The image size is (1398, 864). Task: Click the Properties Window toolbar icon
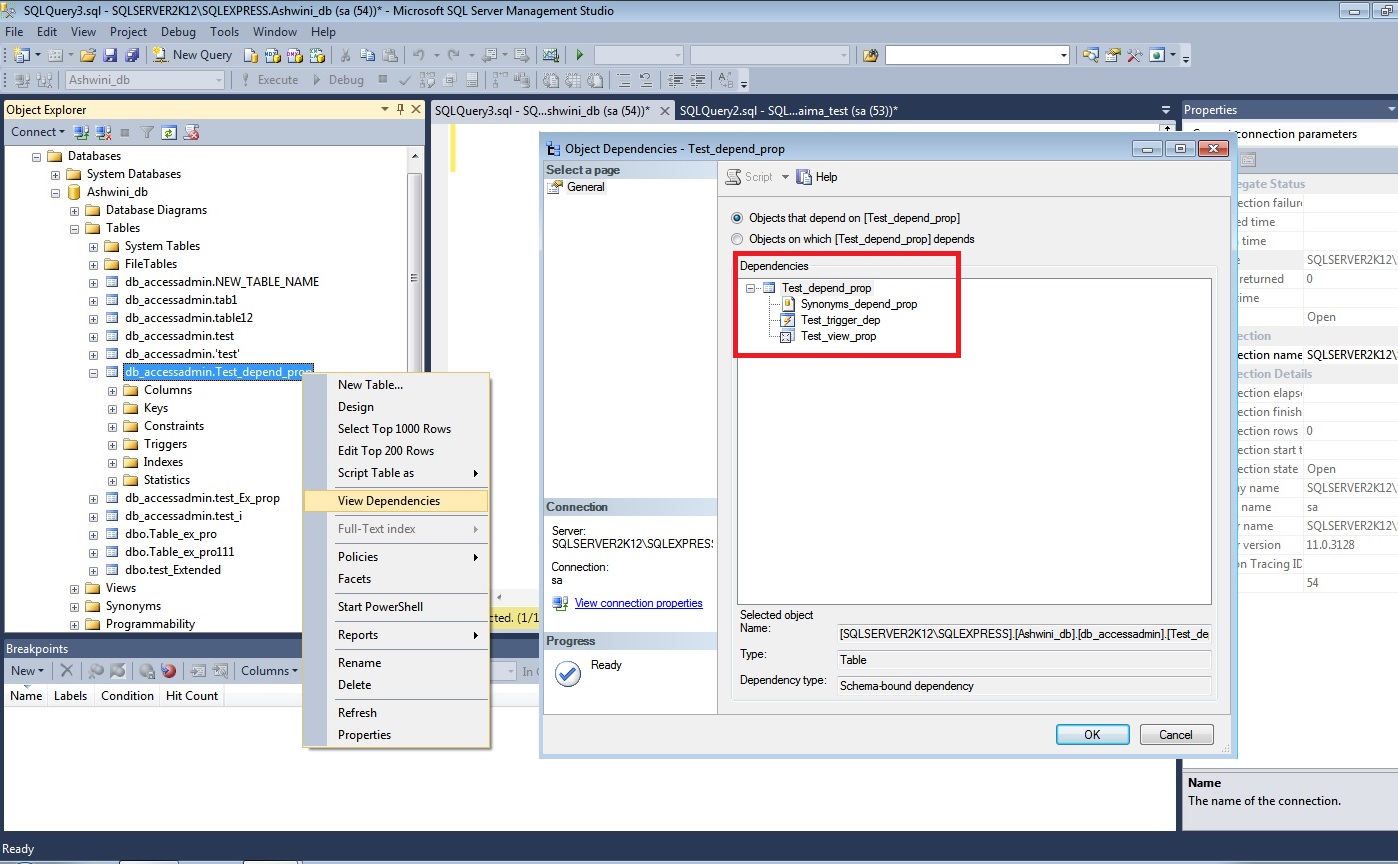pyautogui.click(x=1112, y=55)
